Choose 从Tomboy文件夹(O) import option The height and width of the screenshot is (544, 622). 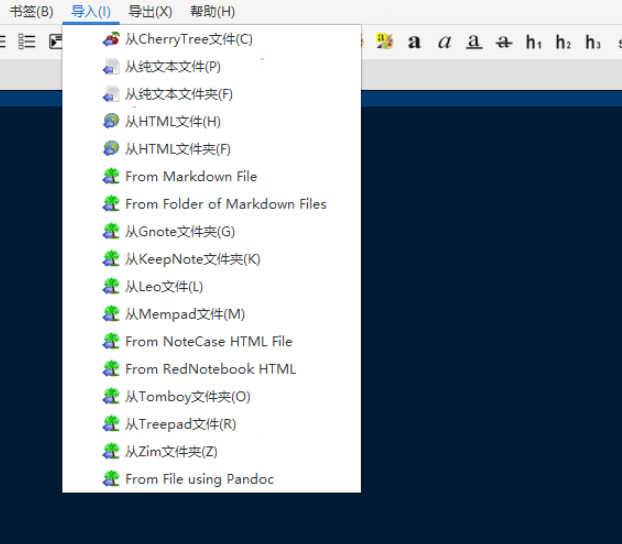pos(211,396)
